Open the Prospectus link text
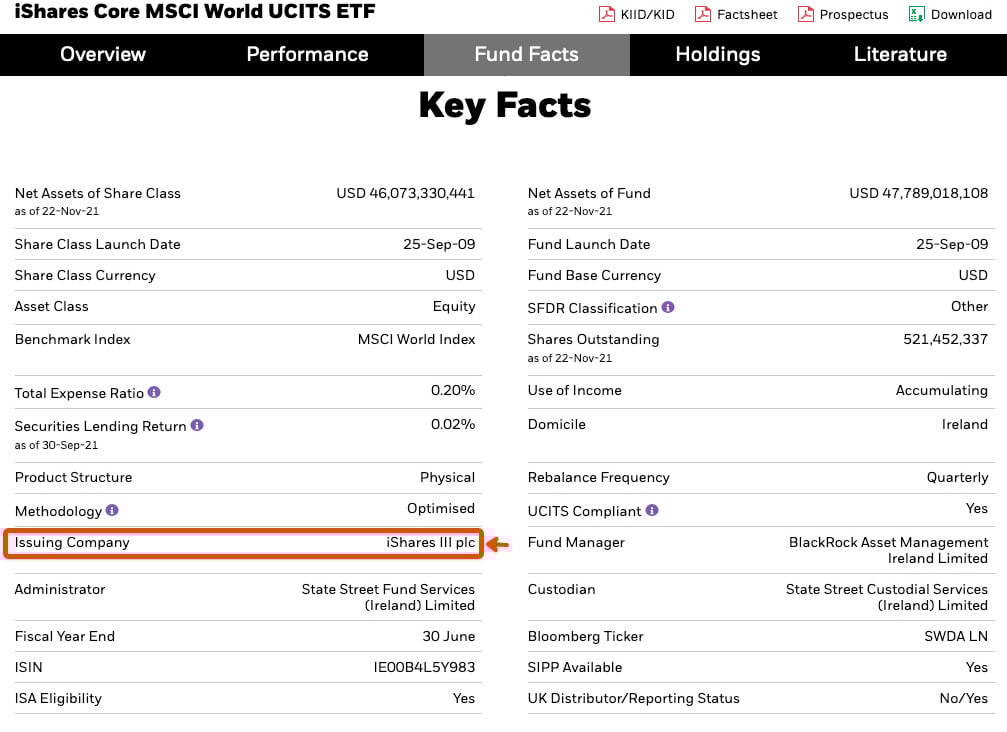 (853, 14)
